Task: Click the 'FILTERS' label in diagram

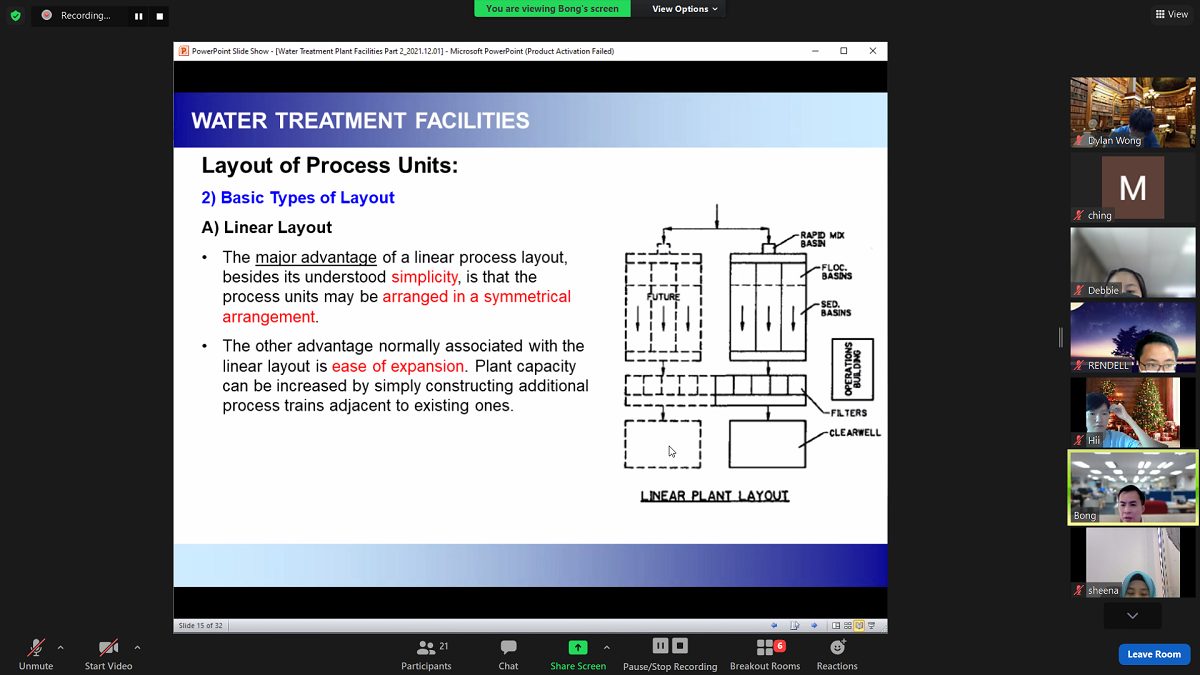Action: click(848, 412)
